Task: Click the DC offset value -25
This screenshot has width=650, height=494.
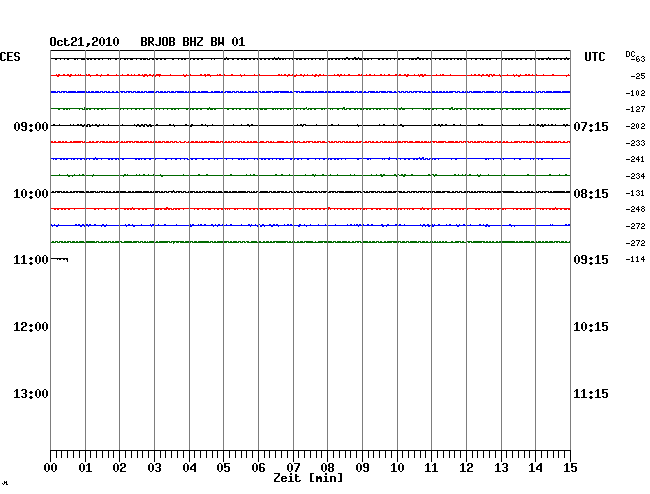Action: click(638, 76)
